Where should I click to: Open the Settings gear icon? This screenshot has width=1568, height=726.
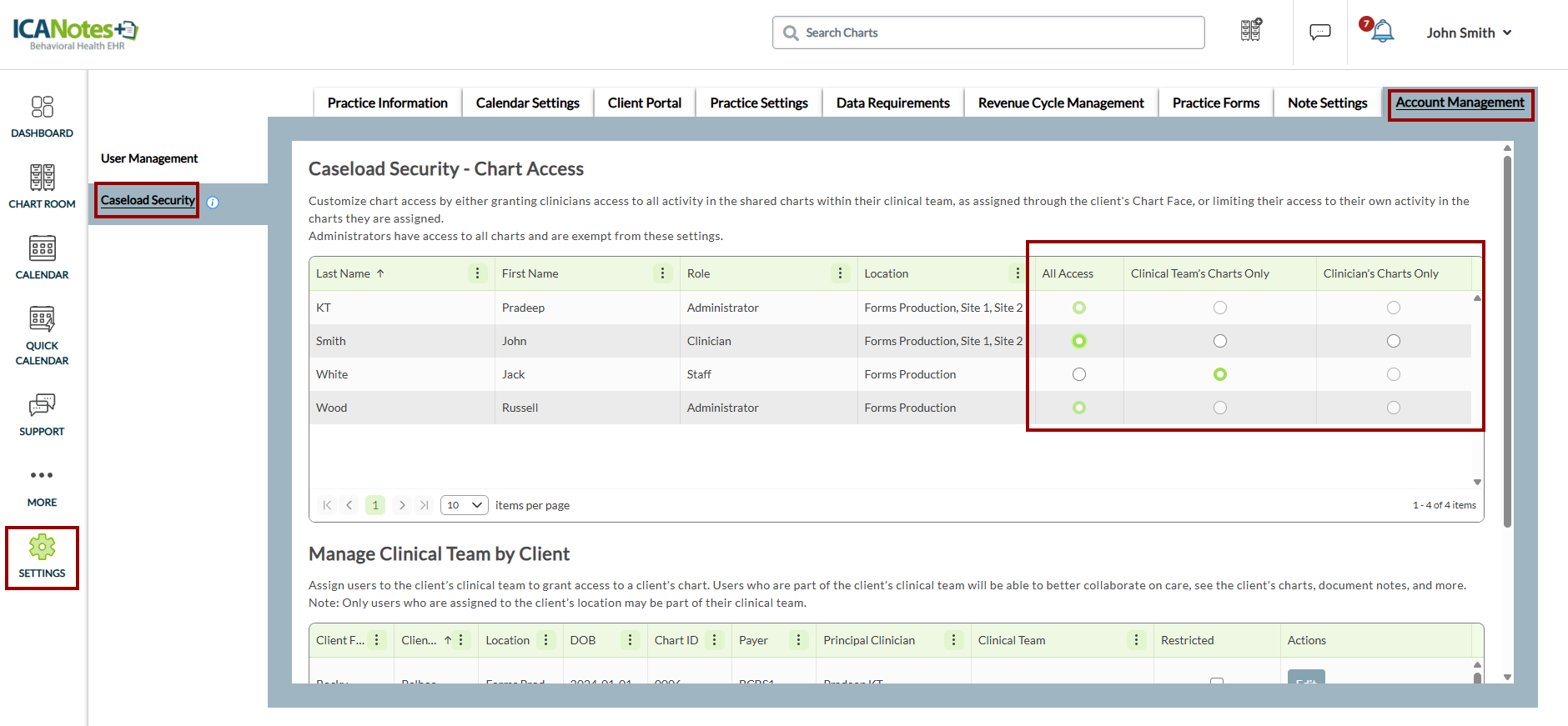point(43,547)
